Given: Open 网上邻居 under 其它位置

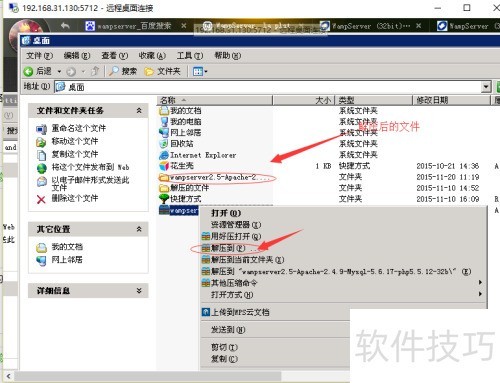Looking at the screenshot, I should tap(67, 260).
